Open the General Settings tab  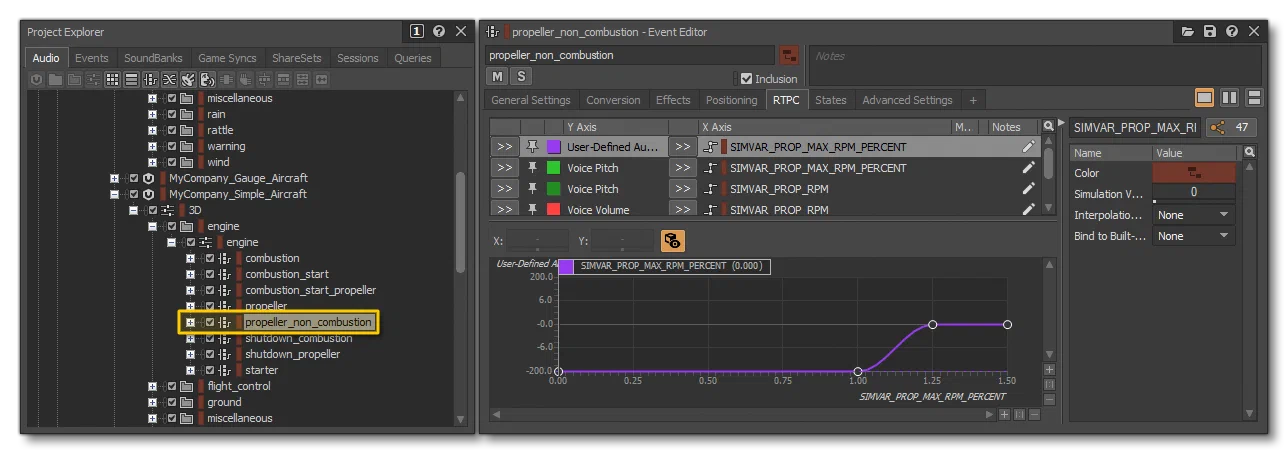click(531, 100)
